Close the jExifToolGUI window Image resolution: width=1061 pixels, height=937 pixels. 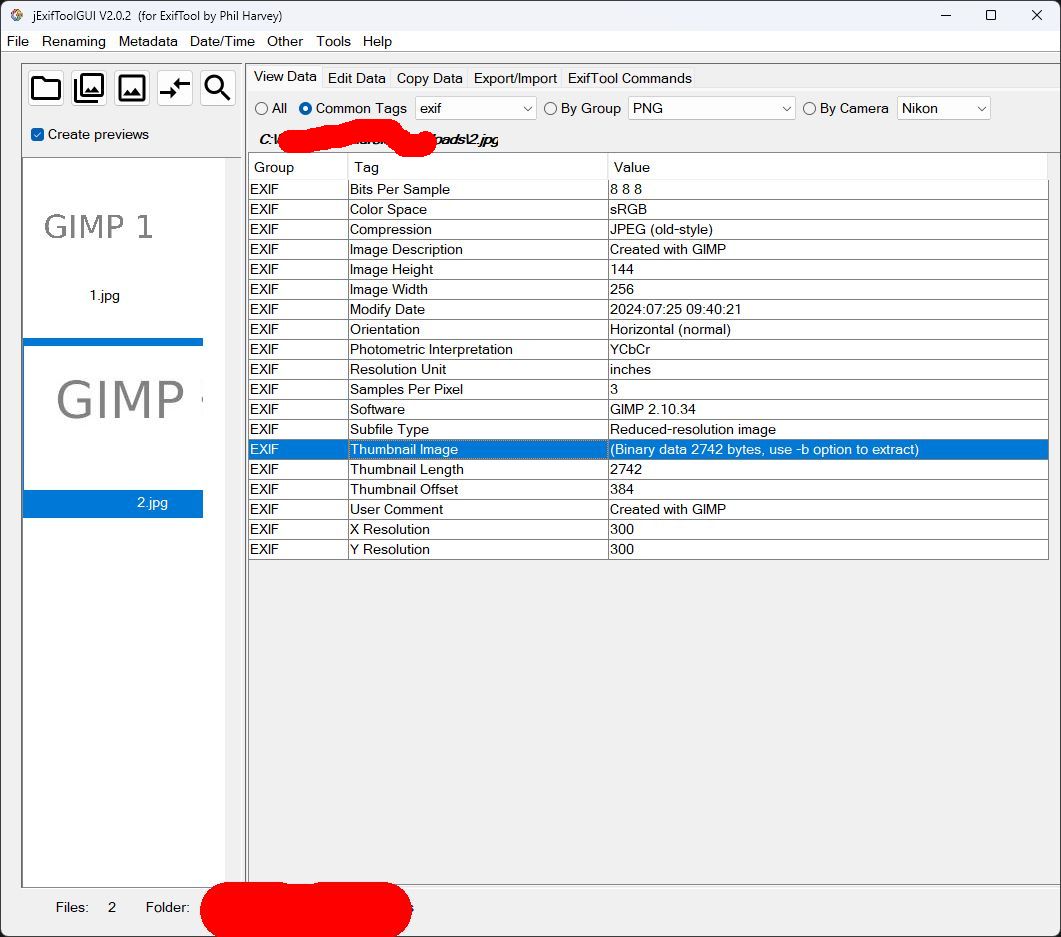pyautogui.click(x=1037, y=15)
